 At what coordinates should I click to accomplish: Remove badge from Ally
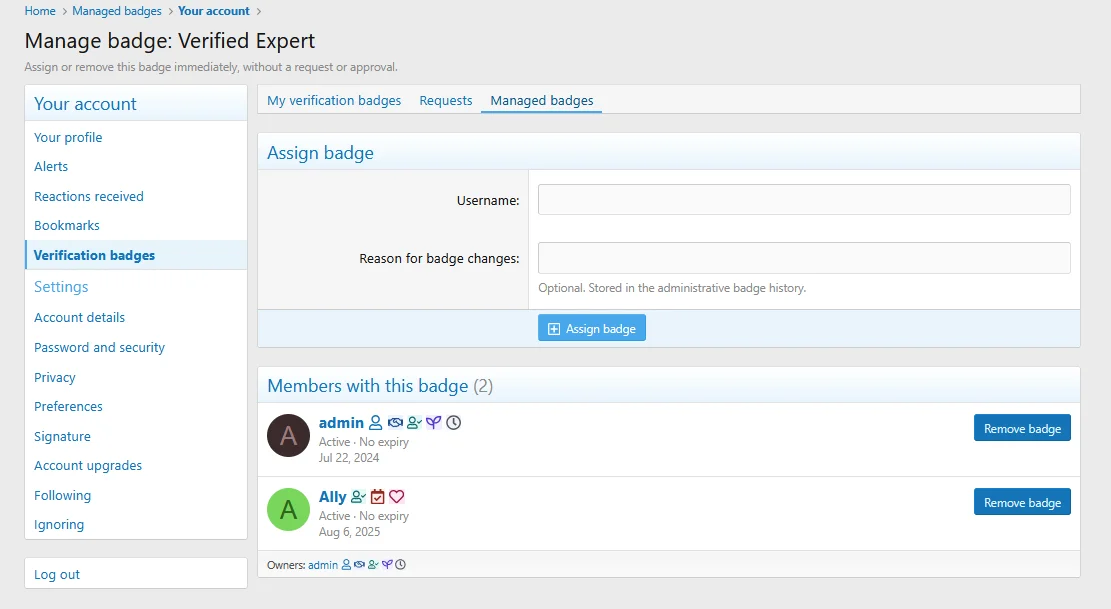pos(1022,502)
